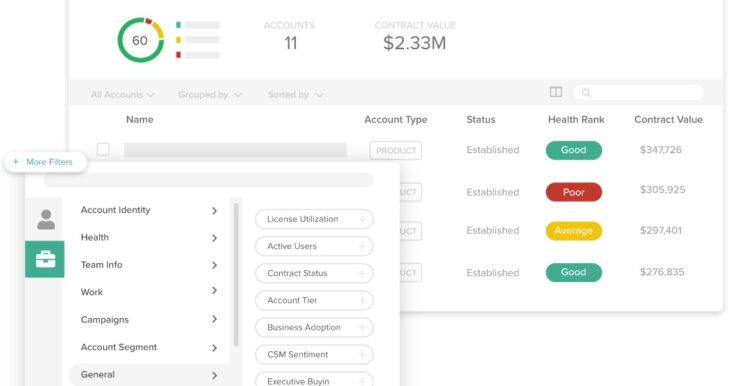Click the Health Rank column header

click(x=576, y=120)
